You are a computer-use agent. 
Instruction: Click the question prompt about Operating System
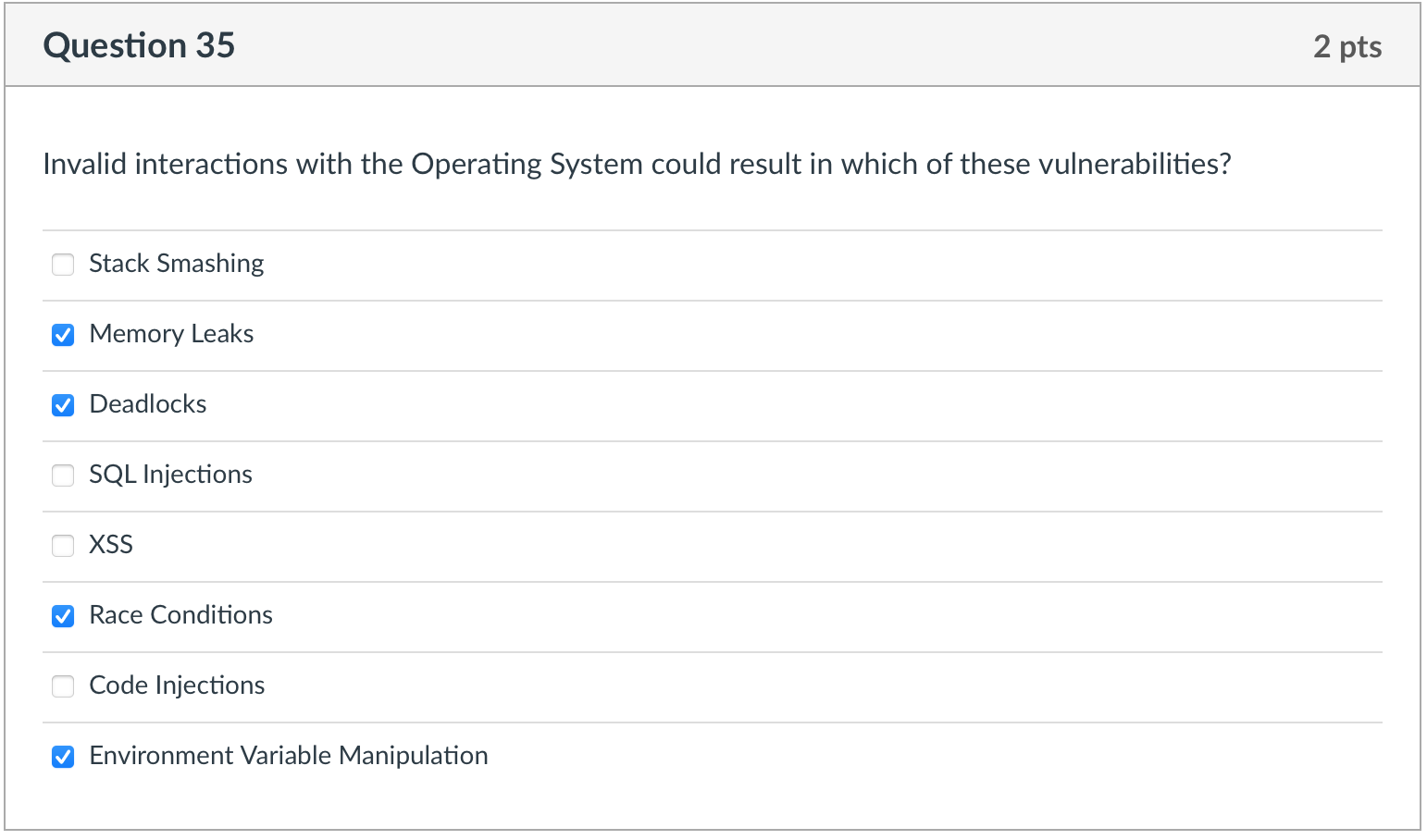coord(637,164)
